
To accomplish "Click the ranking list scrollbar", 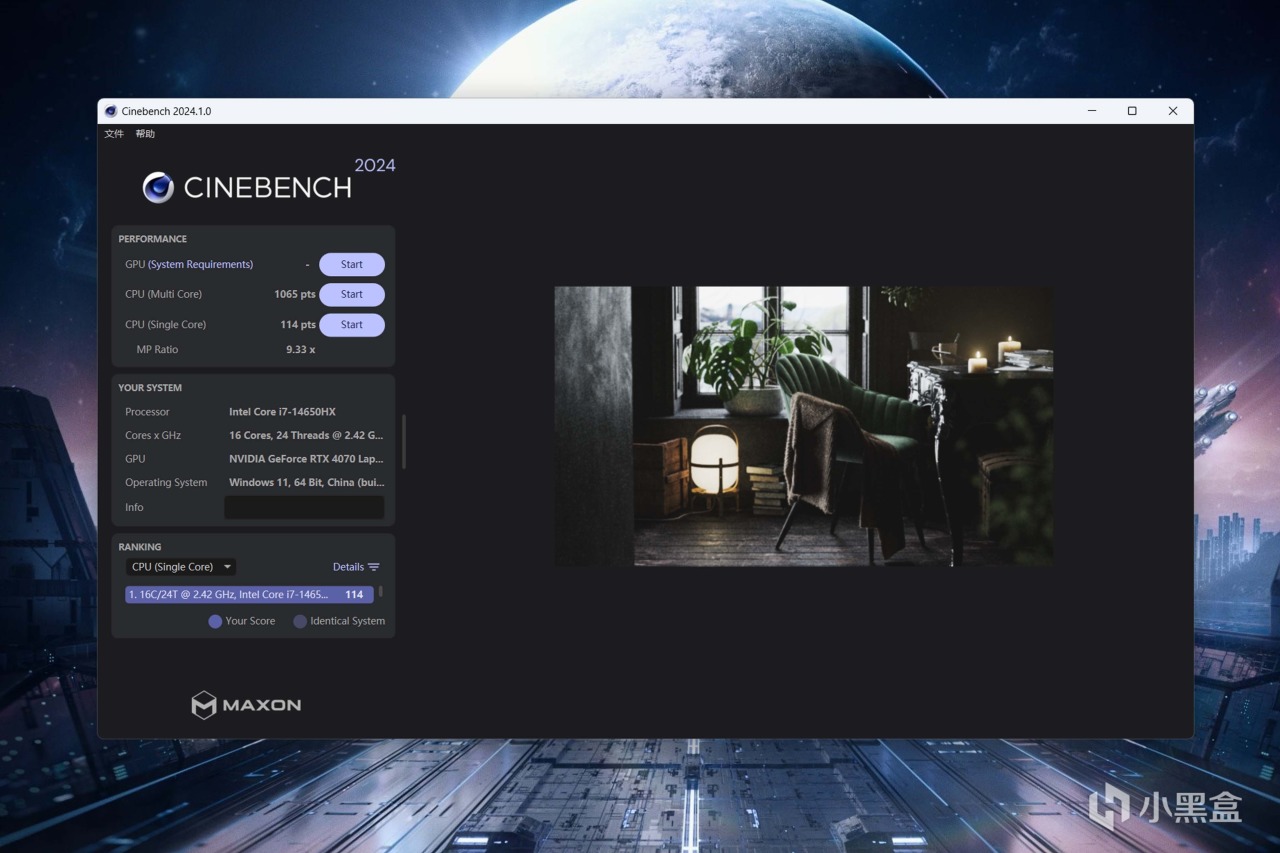I will pyautogui.click(x=380, y=592).
